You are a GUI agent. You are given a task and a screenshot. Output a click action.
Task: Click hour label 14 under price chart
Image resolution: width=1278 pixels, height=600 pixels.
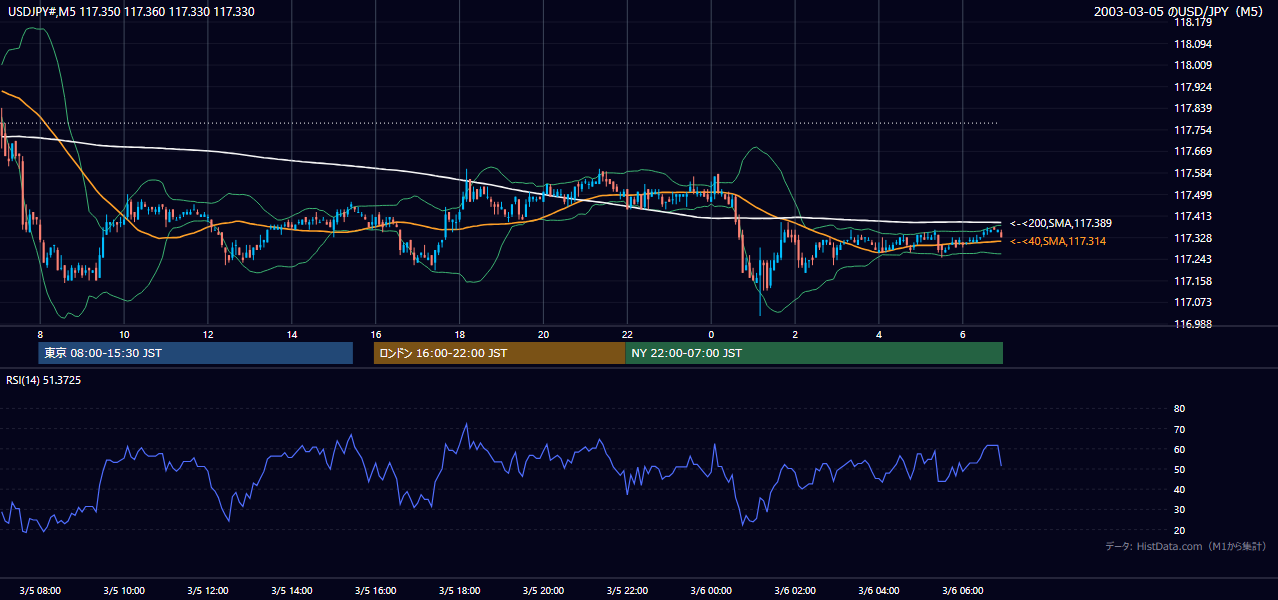(292, 334)
